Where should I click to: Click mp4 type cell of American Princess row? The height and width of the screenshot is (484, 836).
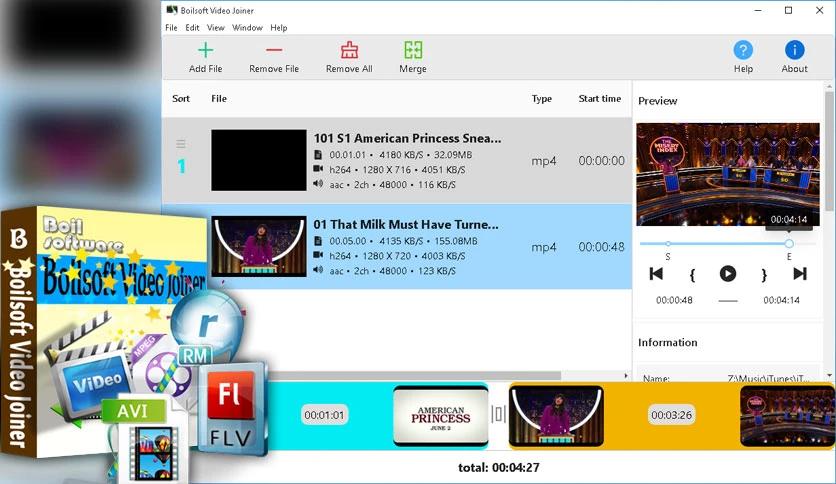point(544,161)
